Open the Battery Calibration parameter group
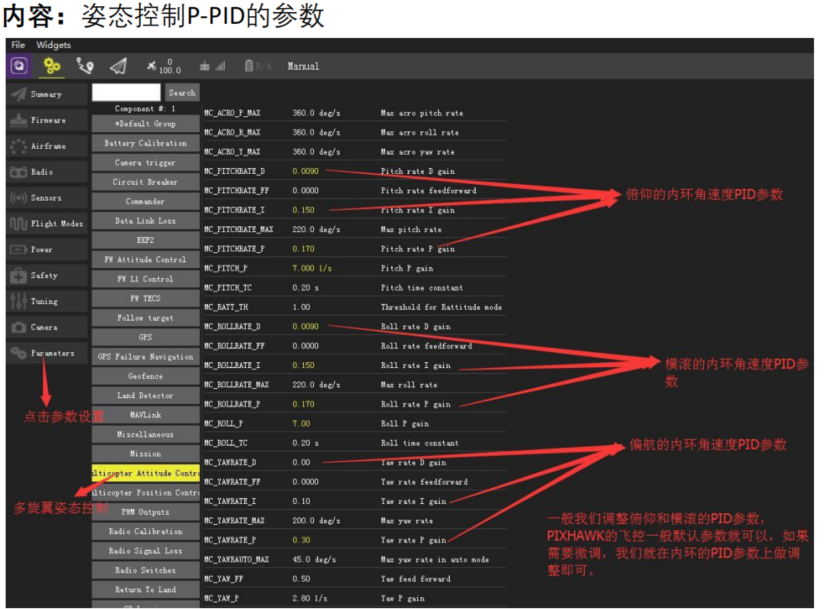831x609 pixels. tap(148, 142)
